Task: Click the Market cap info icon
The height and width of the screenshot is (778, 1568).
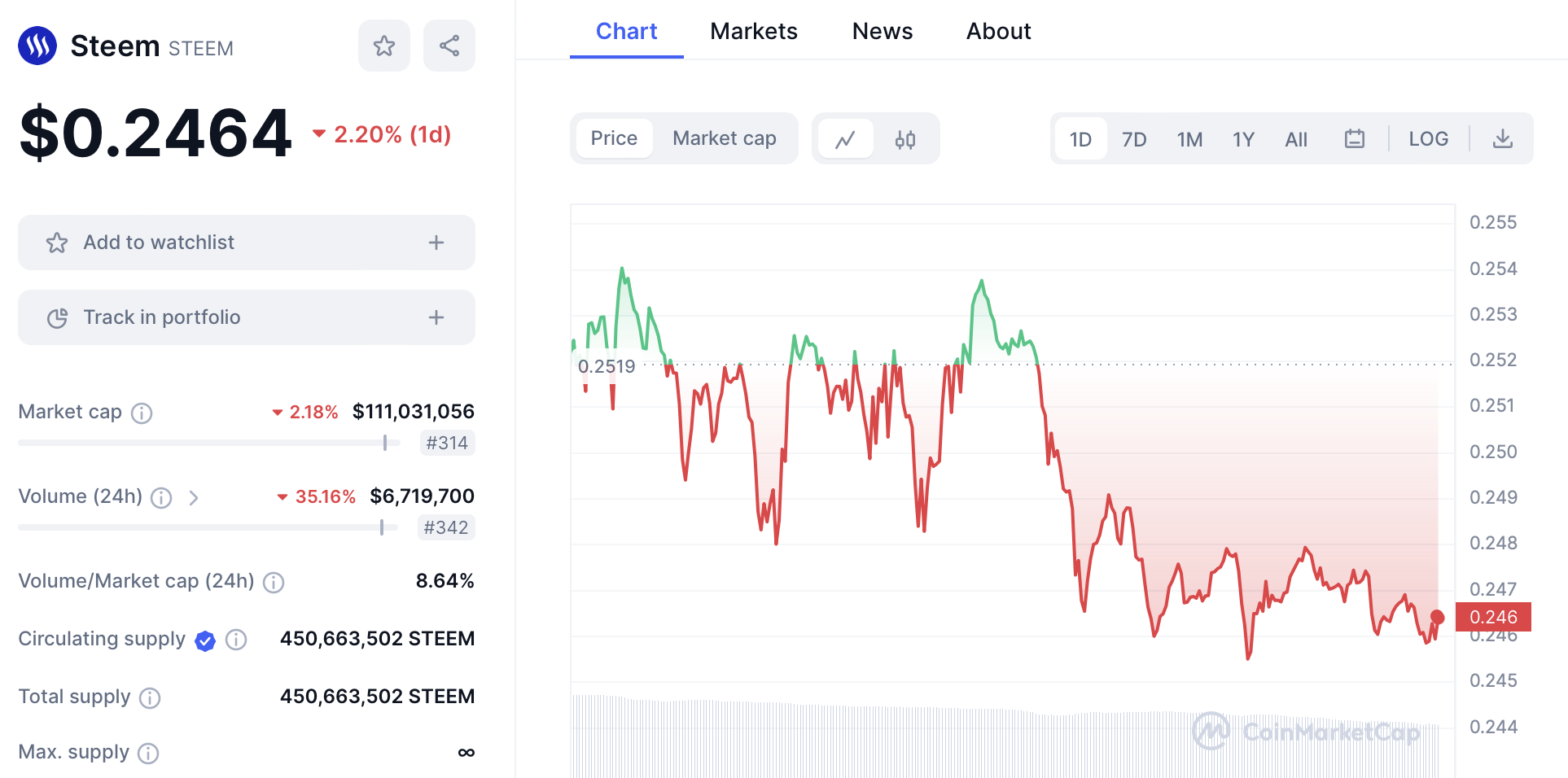Action: click(142, 413)
